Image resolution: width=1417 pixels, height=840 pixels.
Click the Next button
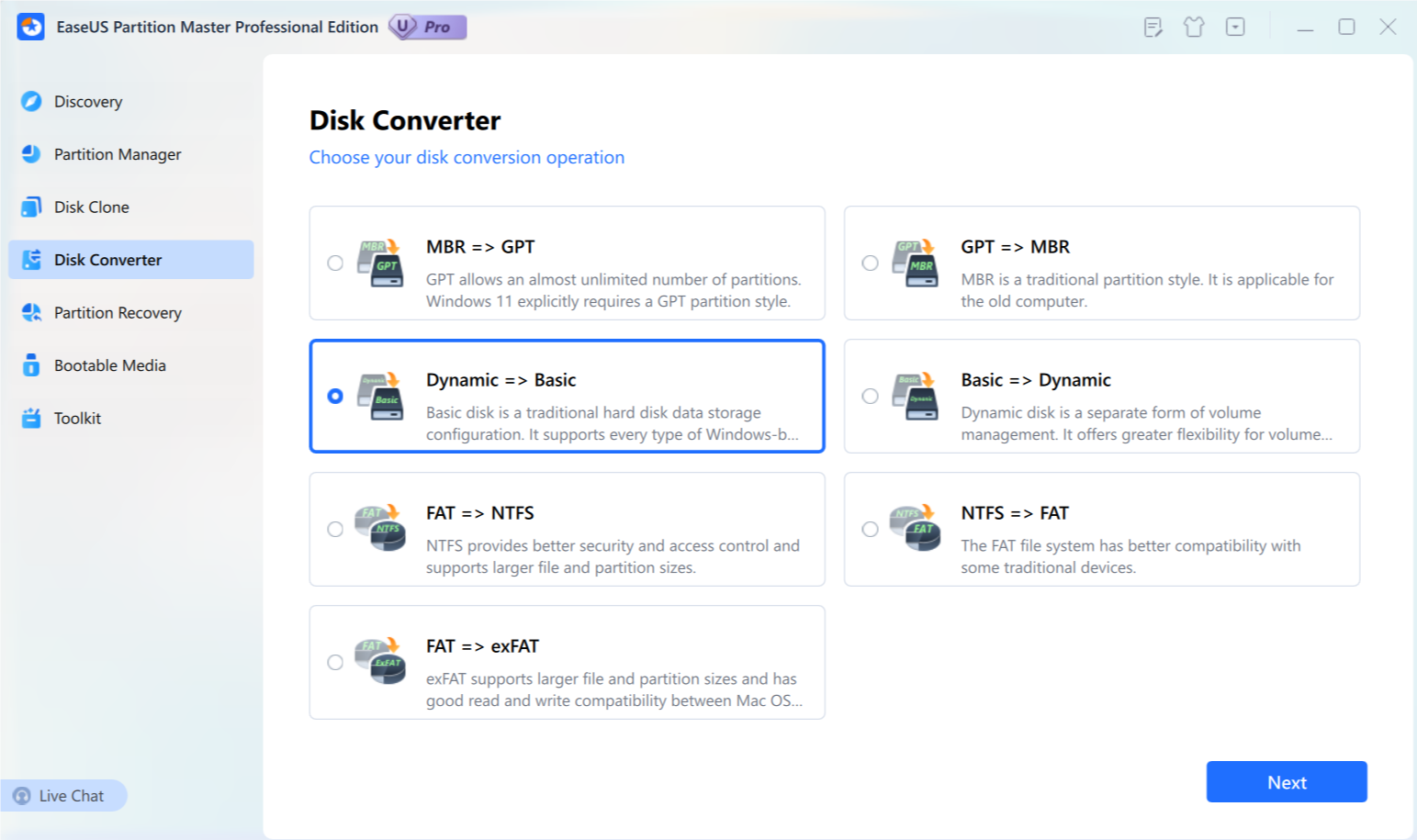point(1287,782)
